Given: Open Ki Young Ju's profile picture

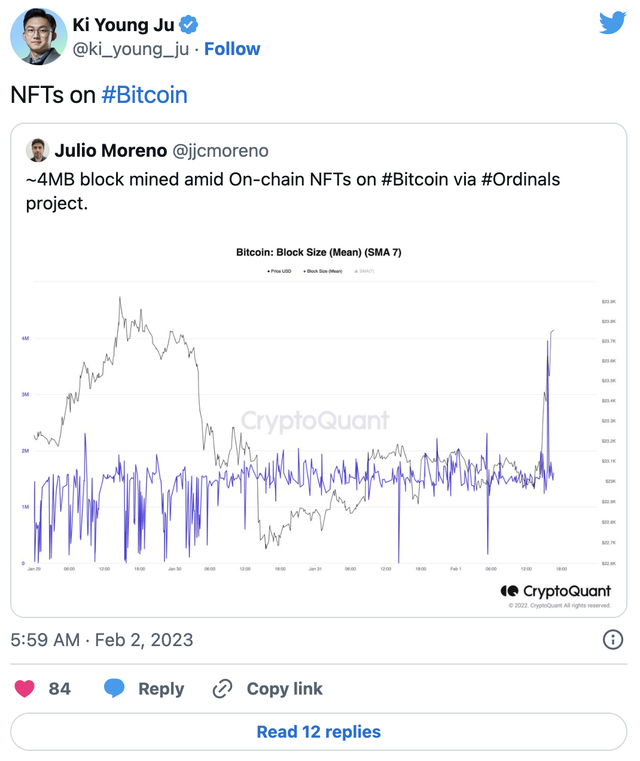Looking at the screenshot, I should pos(38,37).
